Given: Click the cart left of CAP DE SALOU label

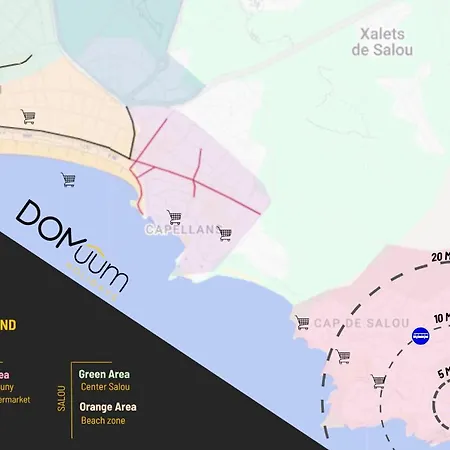Looking at the screenshot, I should click(x=302, y=322).
